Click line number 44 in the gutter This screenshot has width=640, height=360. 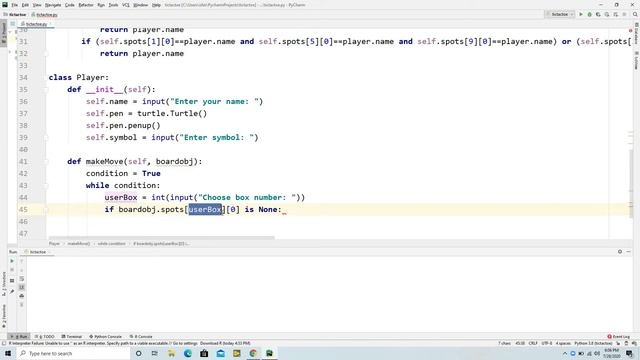(23, 198)
